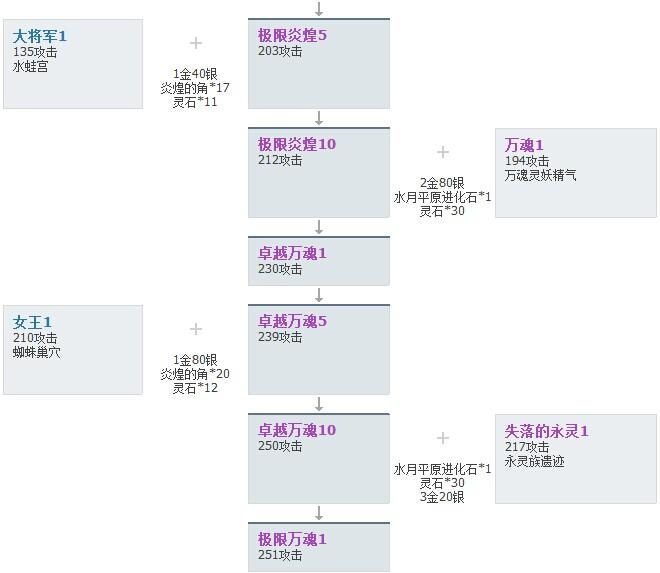Click the down arrow above 卓越万魂5 box

(x=319, y=295)
